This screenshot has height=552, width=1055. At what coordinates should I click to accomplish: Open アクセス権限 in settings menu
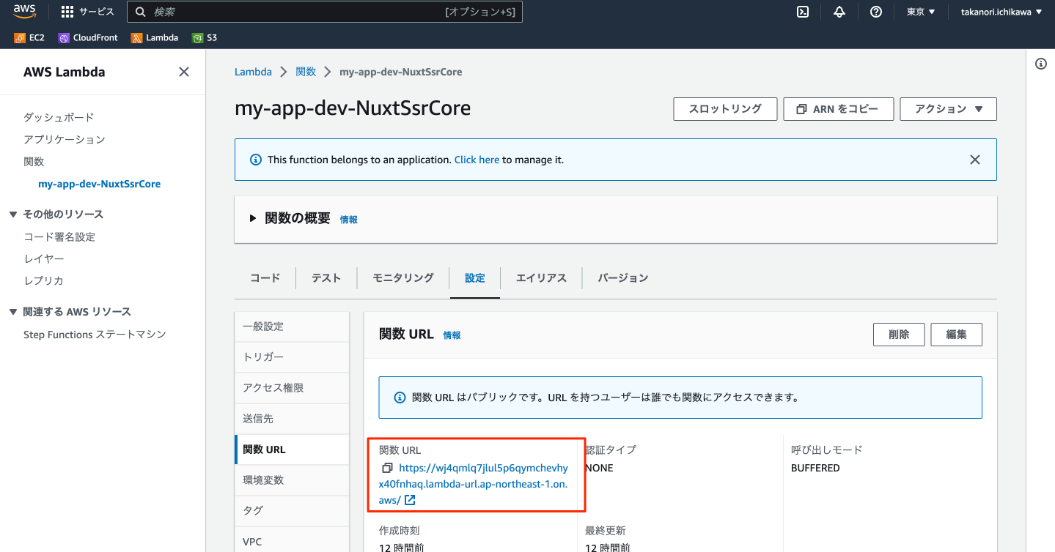(292, 388)
